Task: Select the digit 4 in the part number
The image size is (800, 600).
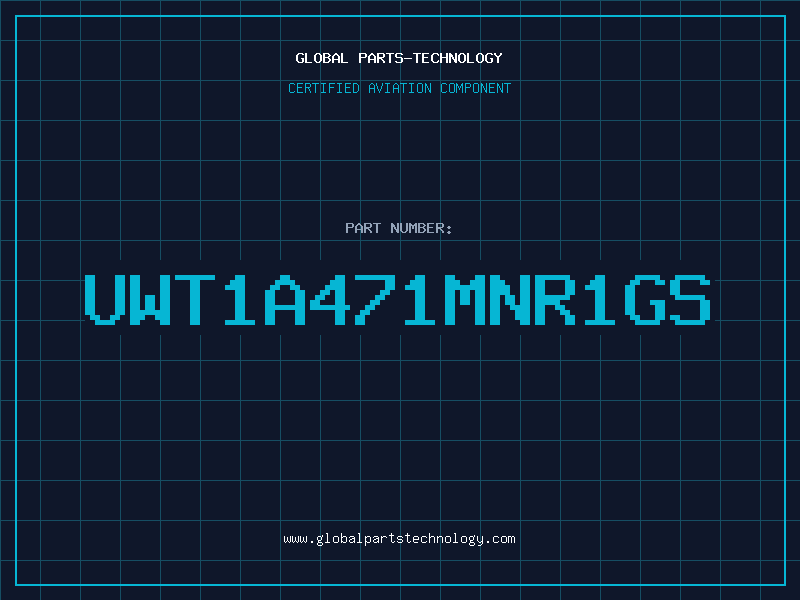Action: tap(330, 300)
